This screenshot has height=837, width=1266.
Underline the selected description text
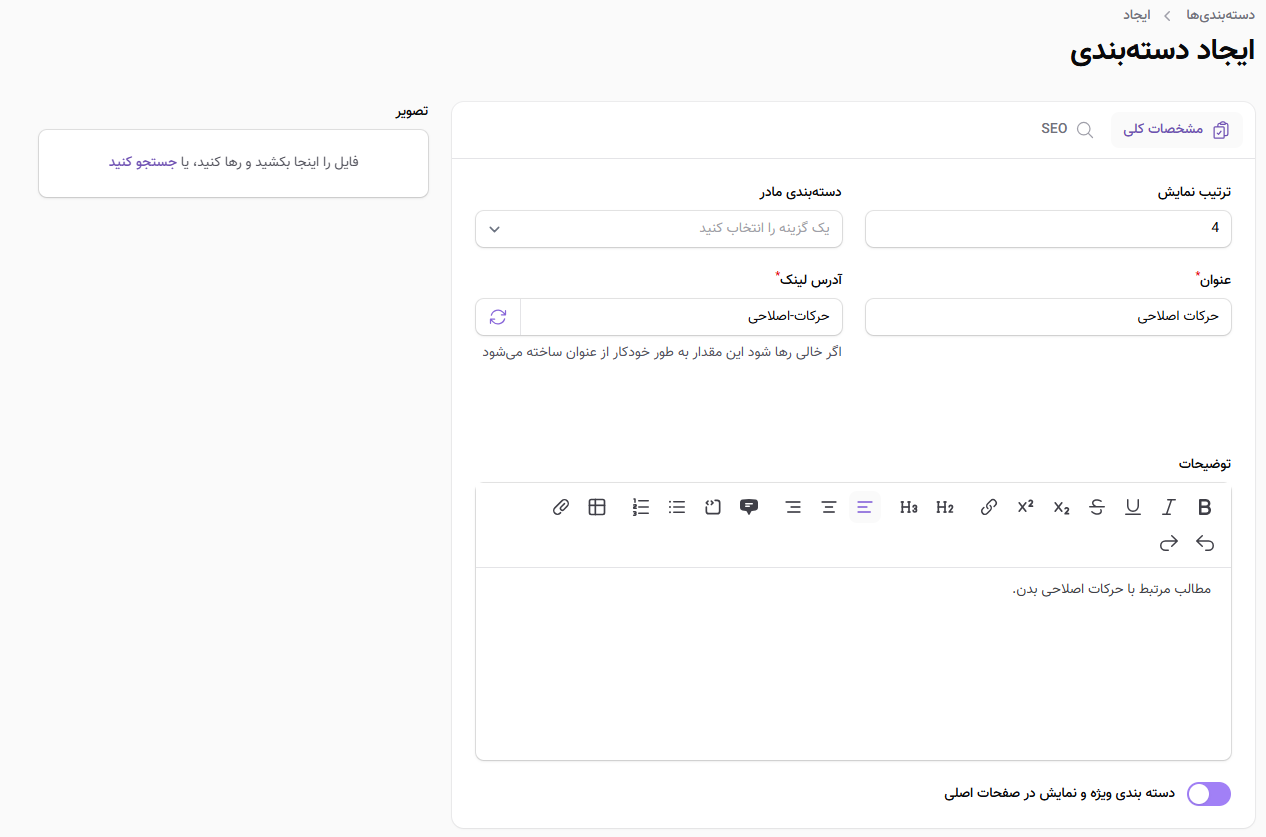1133,507
